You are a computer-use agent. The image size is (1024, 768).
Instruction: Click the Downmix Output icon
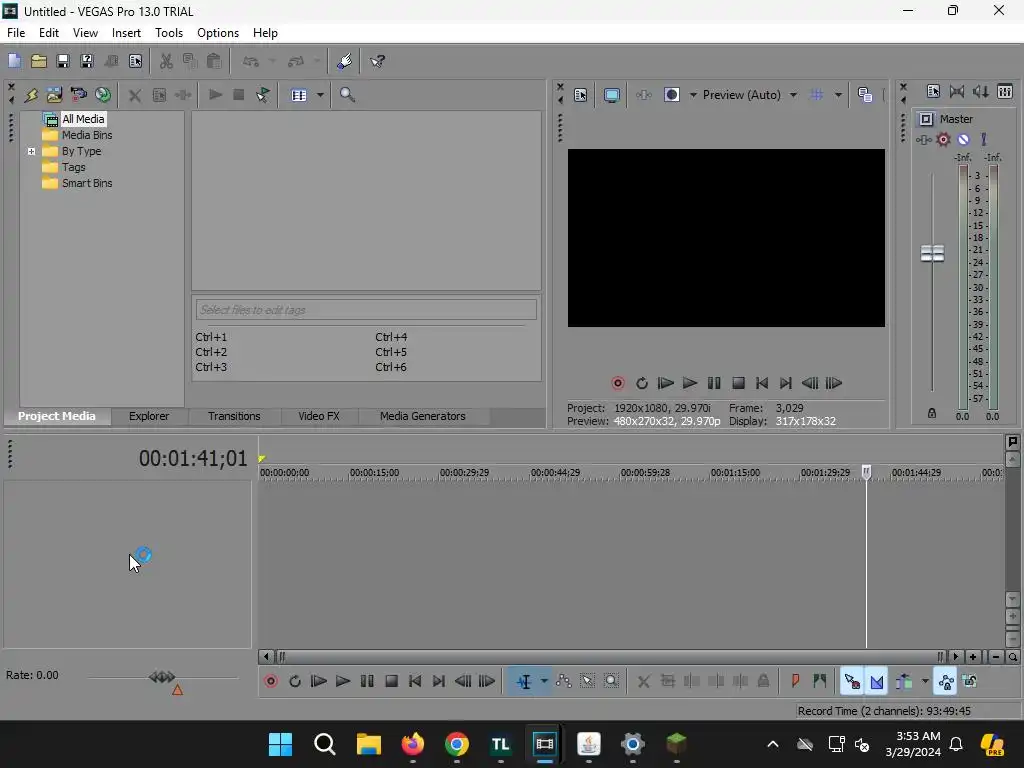[x=957, y=91]
